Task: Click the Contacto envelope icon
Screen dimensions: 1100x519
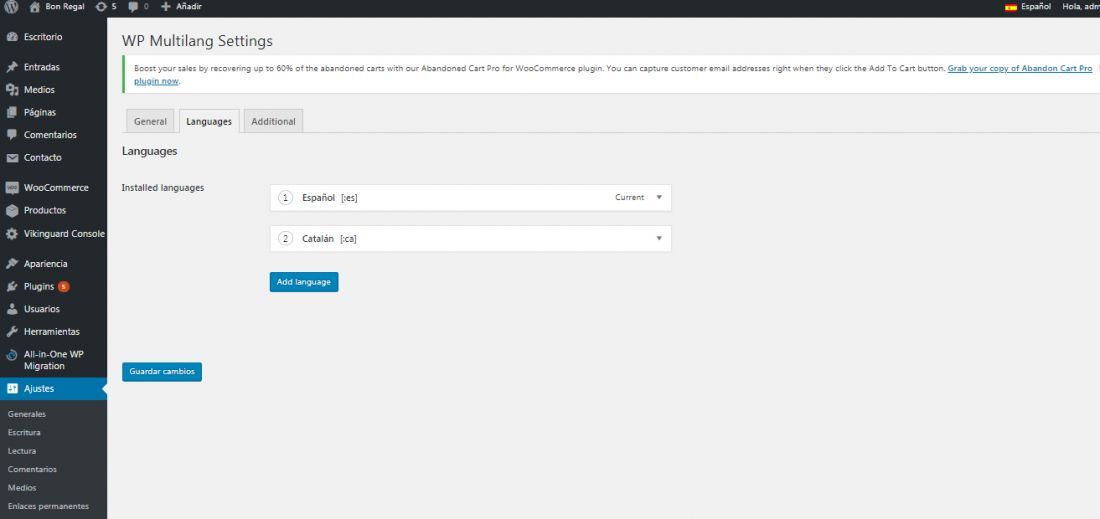Action: click(x=11, y=158)
